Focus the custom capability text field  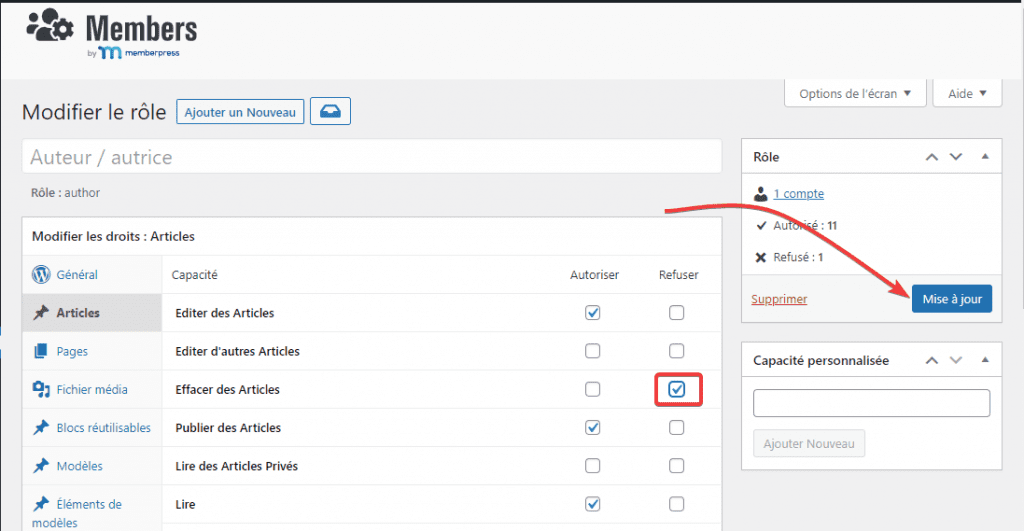[871, 403]
